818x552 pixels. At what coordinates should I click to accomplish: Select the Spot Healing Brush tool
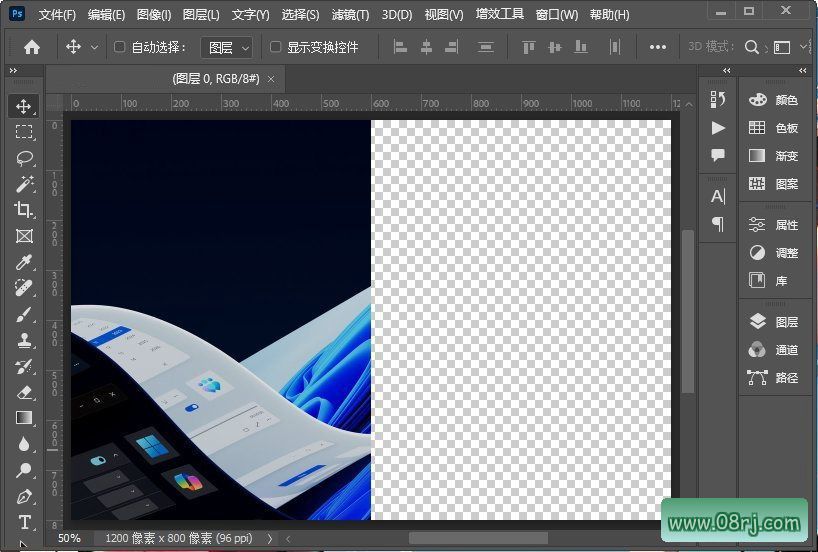(x=23, y=288)
